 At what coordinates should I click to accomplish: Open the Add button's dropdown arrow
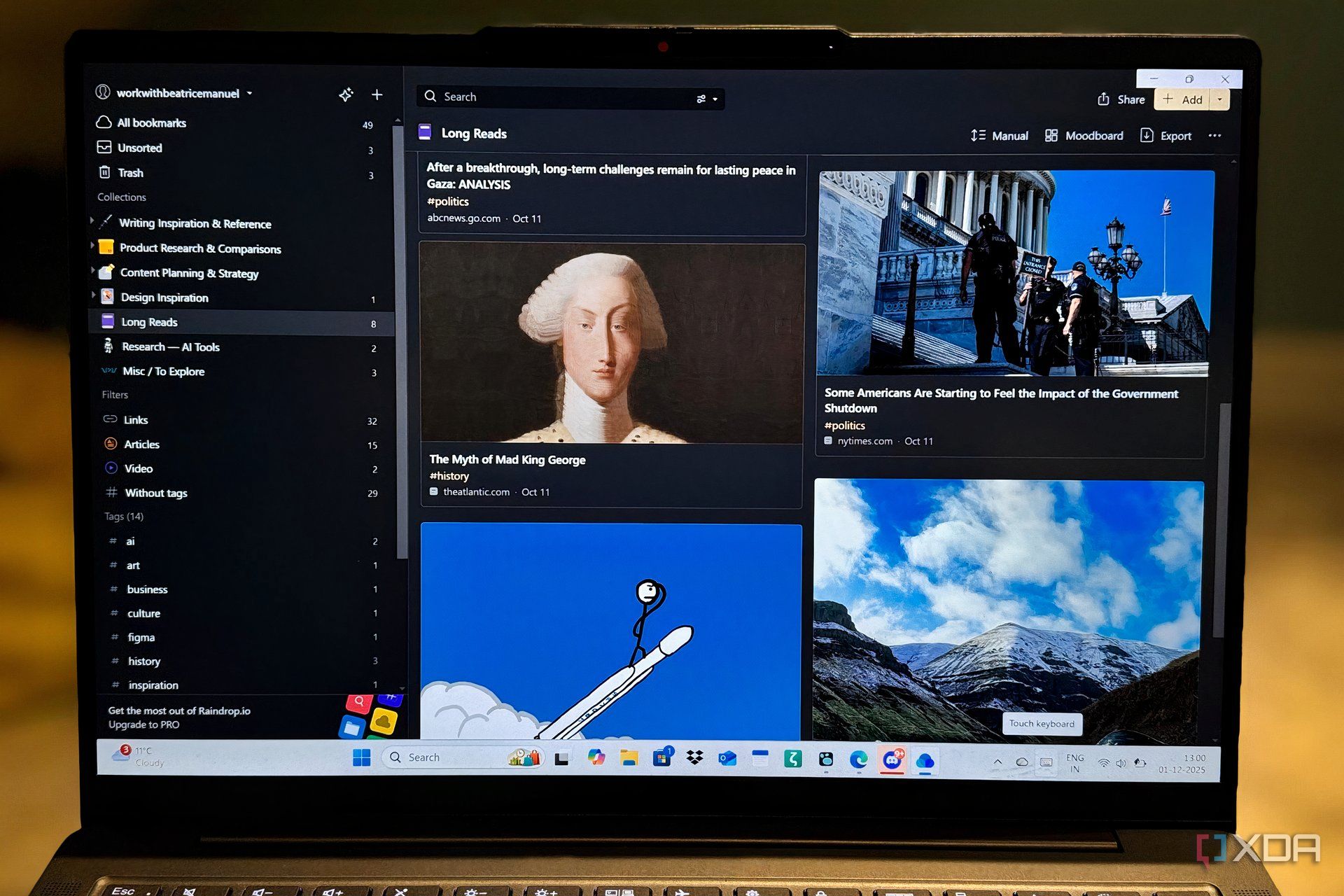[x=1219, y=99]
